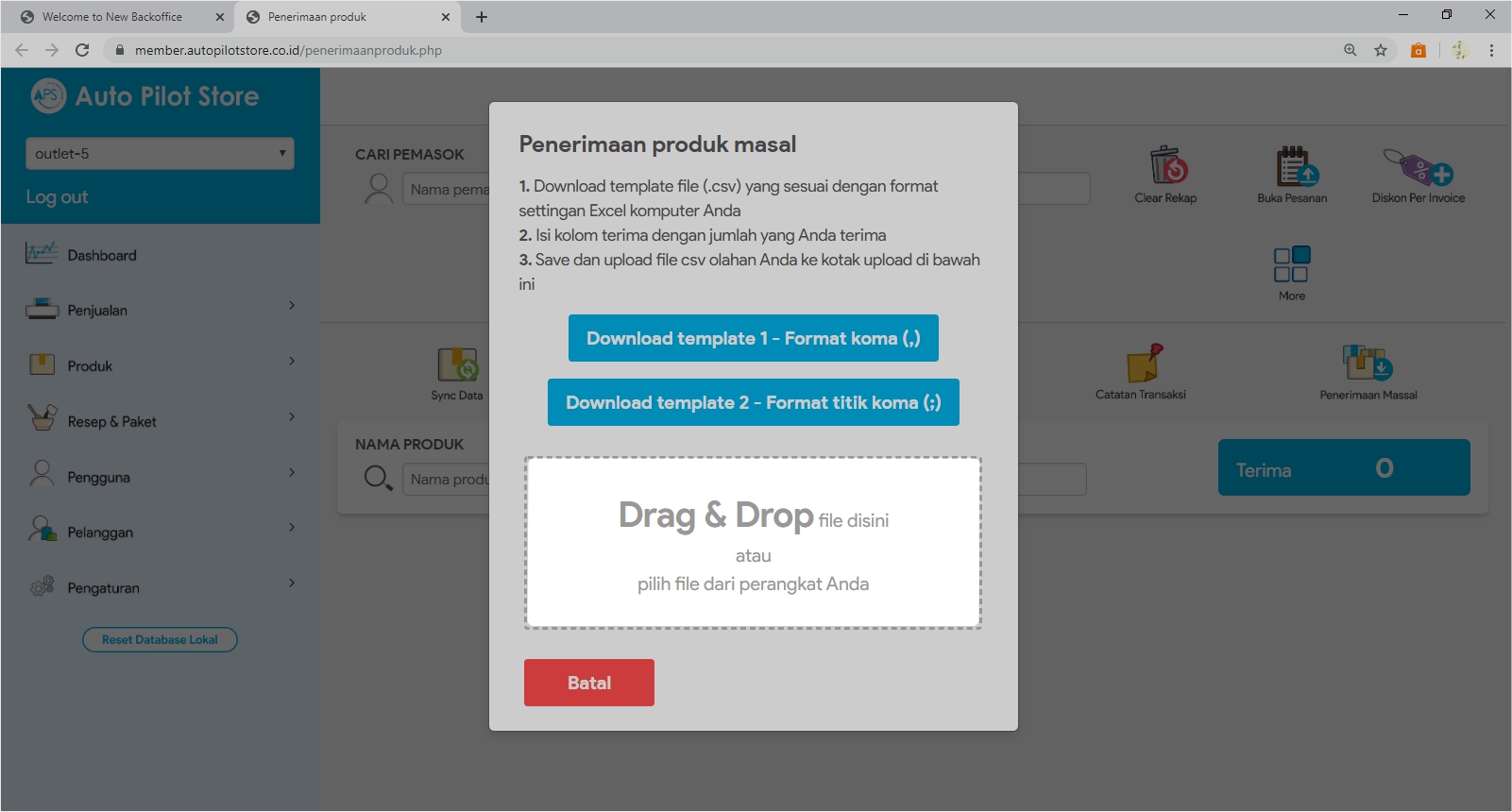Download template 2 semicolon format
This screenshot has width=1512, height=812.
753,402
